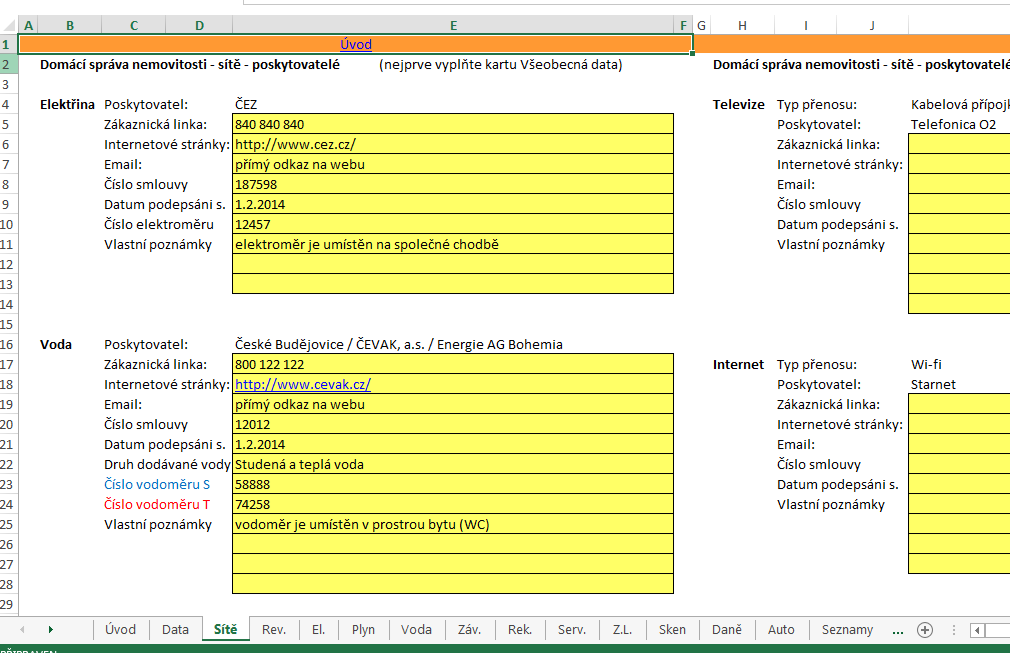Select Internet Zákaznická linka empty yellow cell

tap(960, 404)
